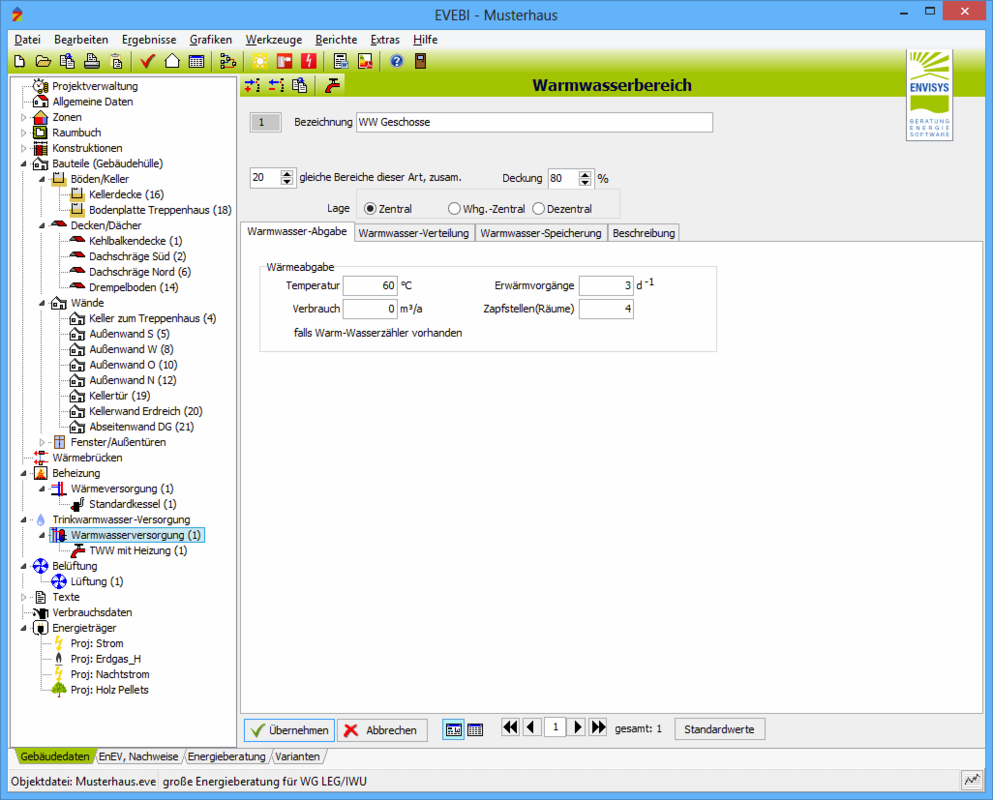The height and width of the screenshot is (800, 993).
Task: Collapse the Wände tree node
Action: point(42,303)
